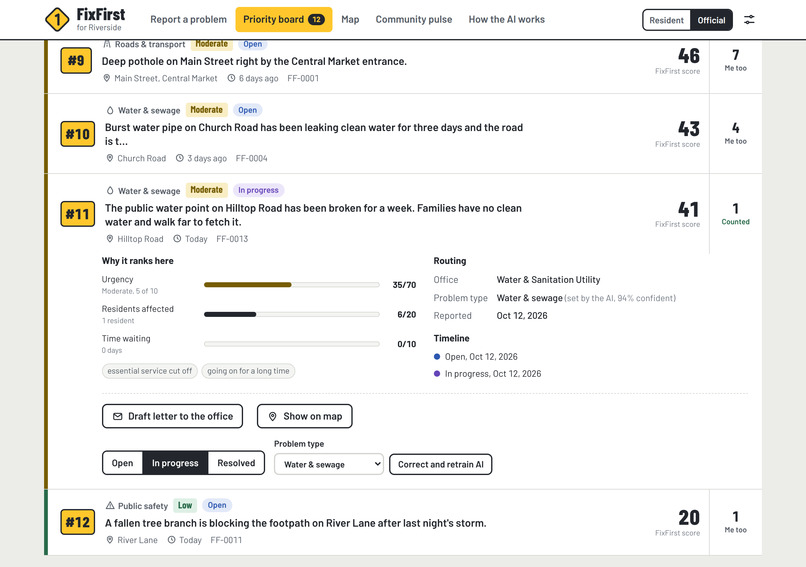
Task: Click the Low severity badge on report #12
Action: click(185, 505)
